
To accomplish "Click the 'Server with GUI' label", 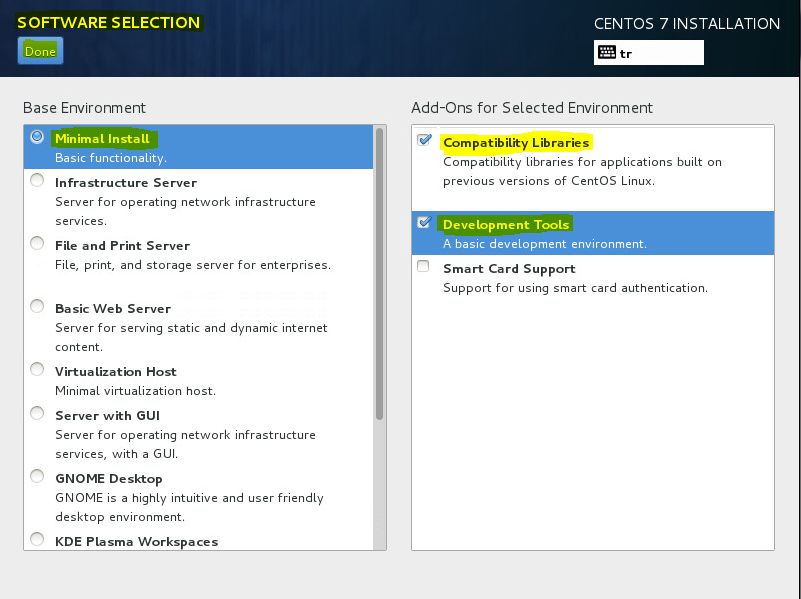I will pos(107,416).
